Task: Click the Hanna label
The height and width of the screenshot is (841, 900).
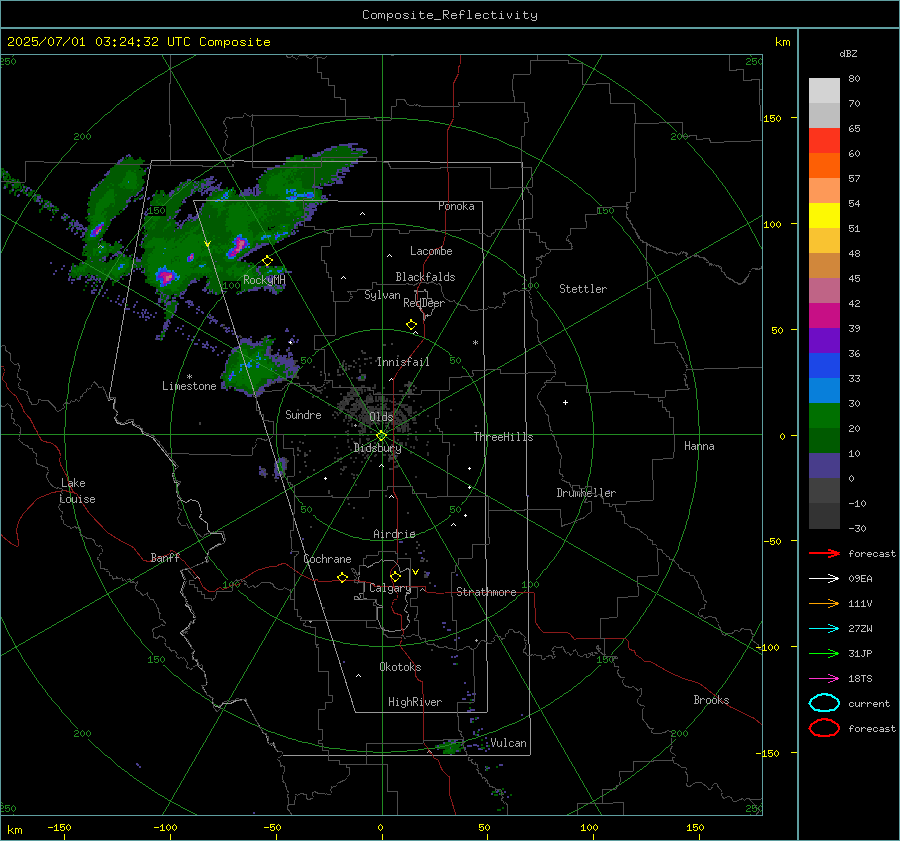Action: [x=699, y=446]
